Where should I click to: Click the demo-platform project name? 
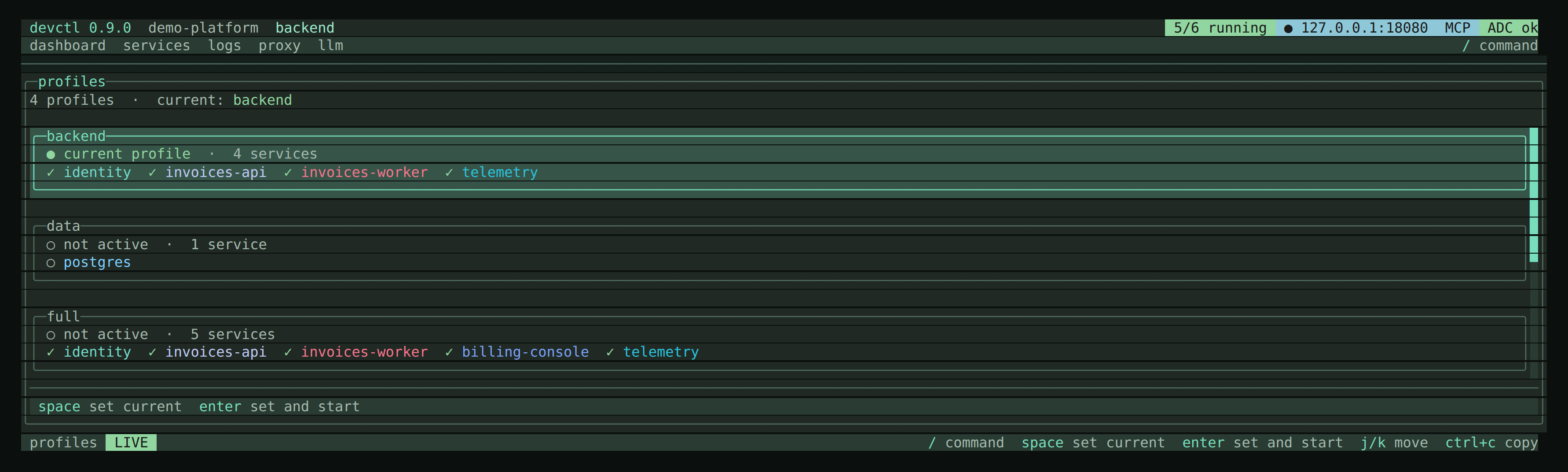point(203,28)
